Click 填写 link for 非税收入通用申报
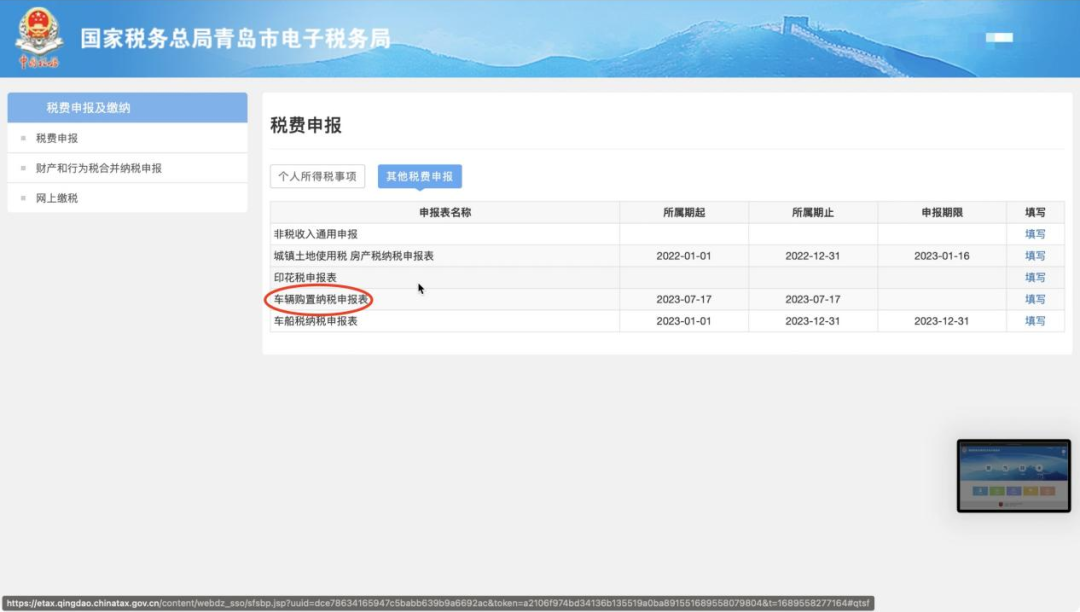1080x612 pixels. (x=1035, y=234)
